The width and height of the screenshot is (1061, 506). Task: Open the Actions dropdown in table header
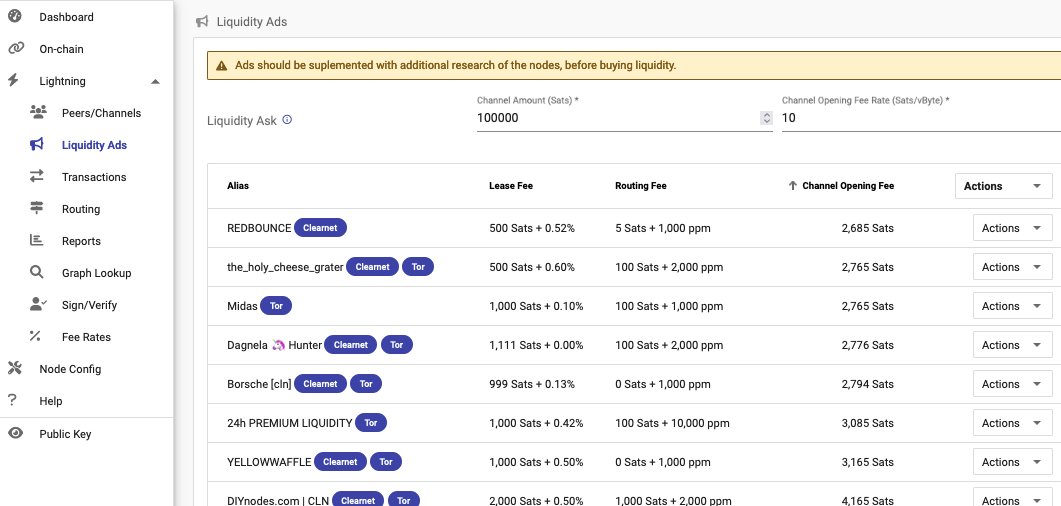1003,186
